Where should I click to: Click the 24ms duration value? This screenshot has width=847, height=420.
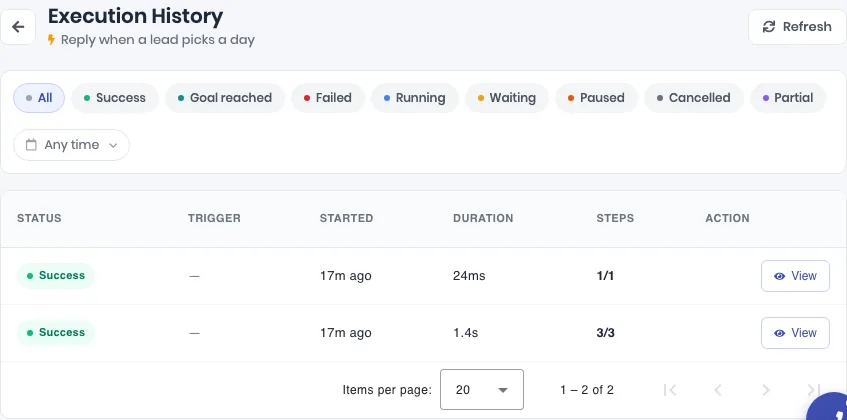(x=469, y=276)
